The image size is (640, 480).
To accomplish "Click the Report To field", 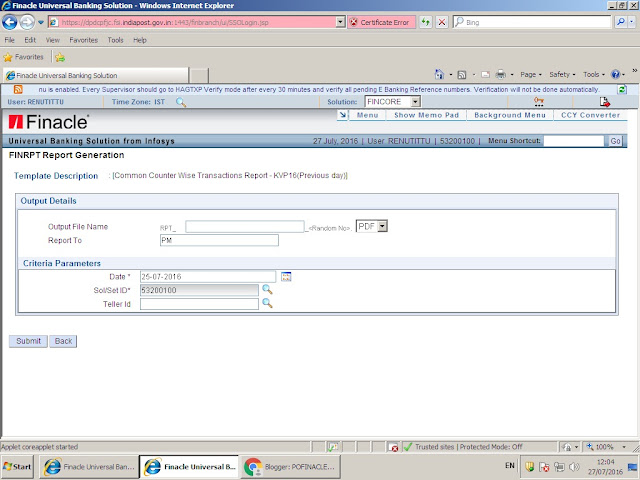I will tap(219, 240).
